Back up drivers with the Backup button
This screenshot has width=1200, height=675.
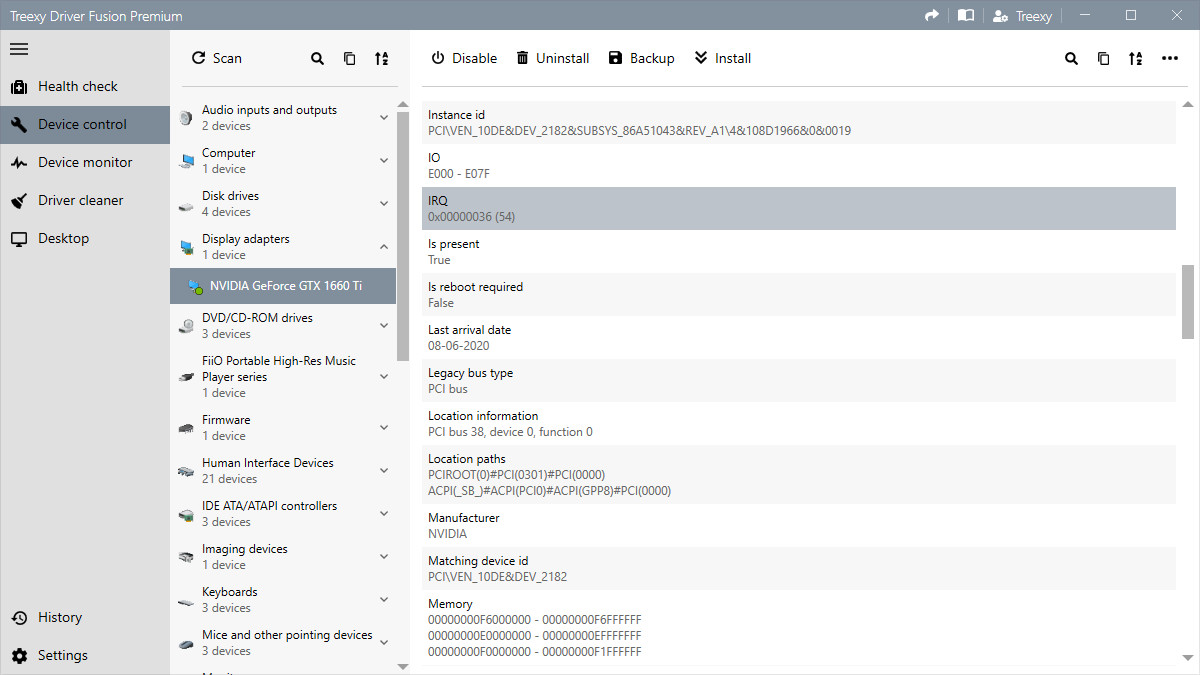click(641, 58)
